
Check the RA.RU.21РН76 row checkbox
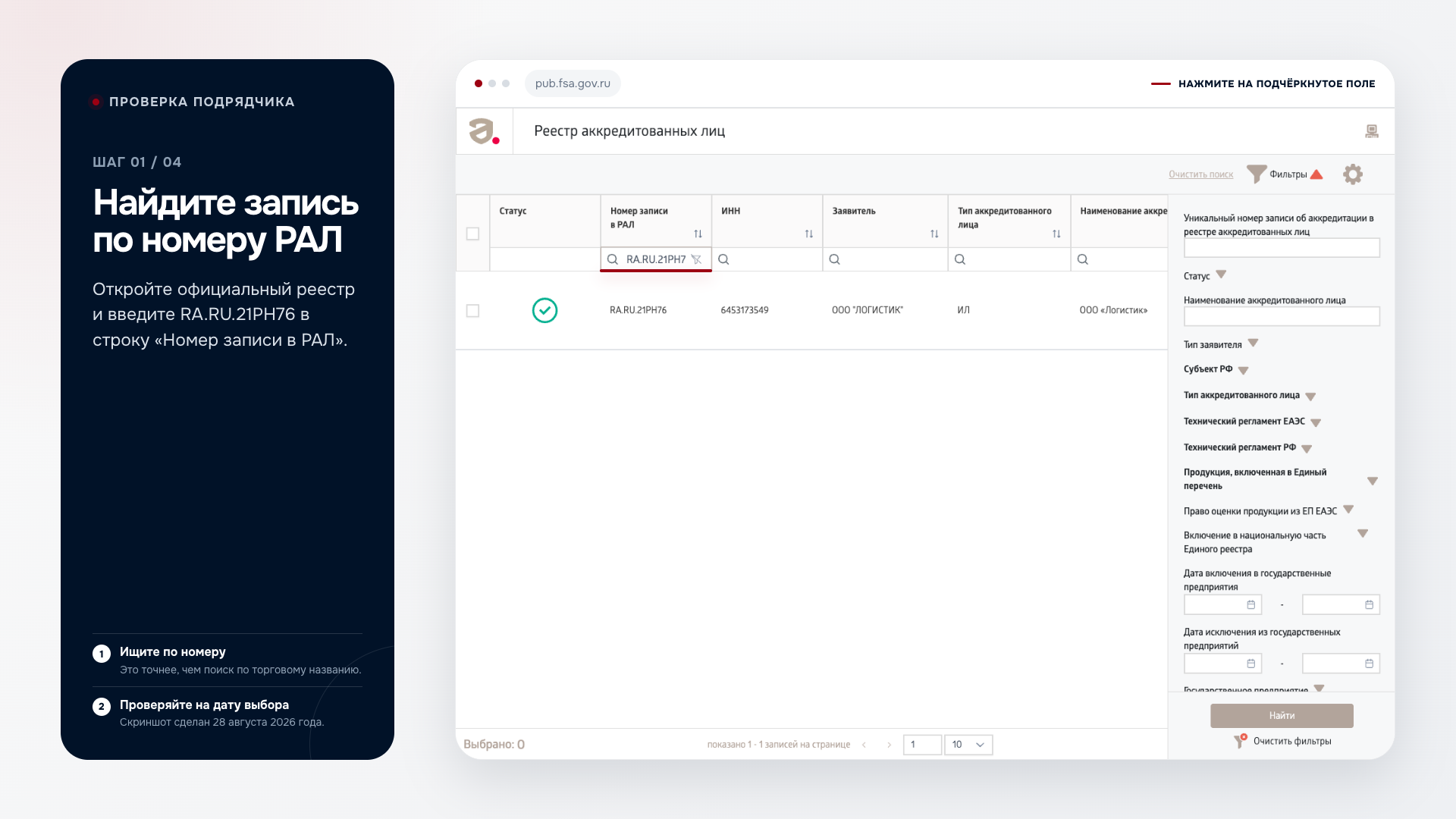click(x=472, y=311)
